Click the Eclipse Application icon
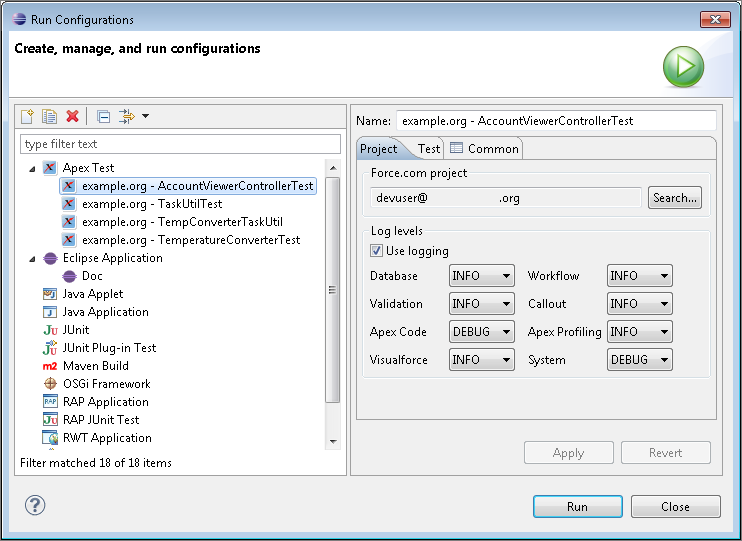This screenshot has height=541, width=742. click(50, 258)
